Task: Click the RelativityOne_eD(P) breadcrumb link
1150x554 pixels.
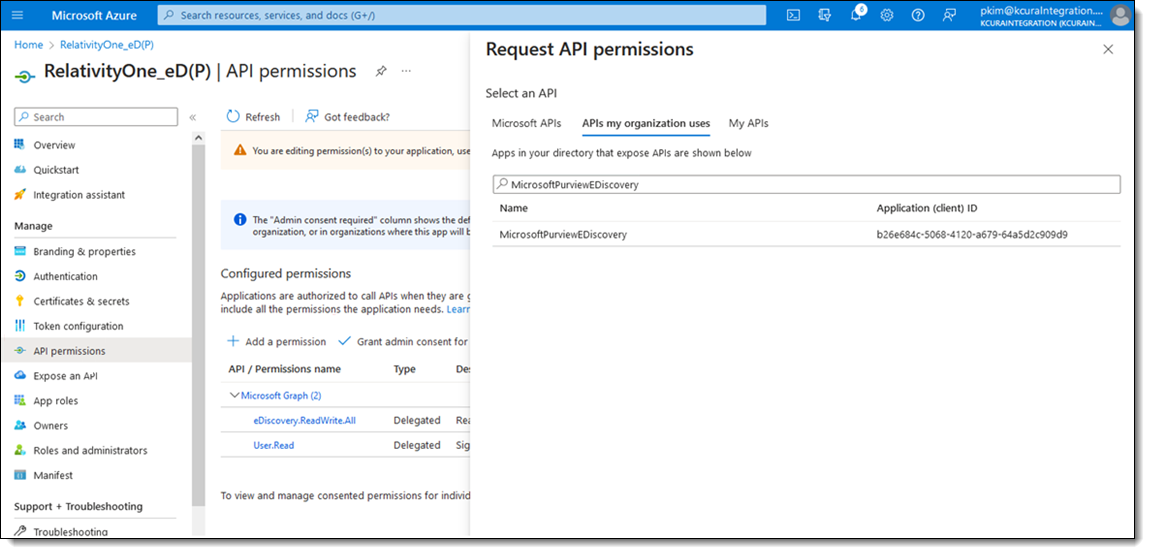Action: (x=107, y=45)
